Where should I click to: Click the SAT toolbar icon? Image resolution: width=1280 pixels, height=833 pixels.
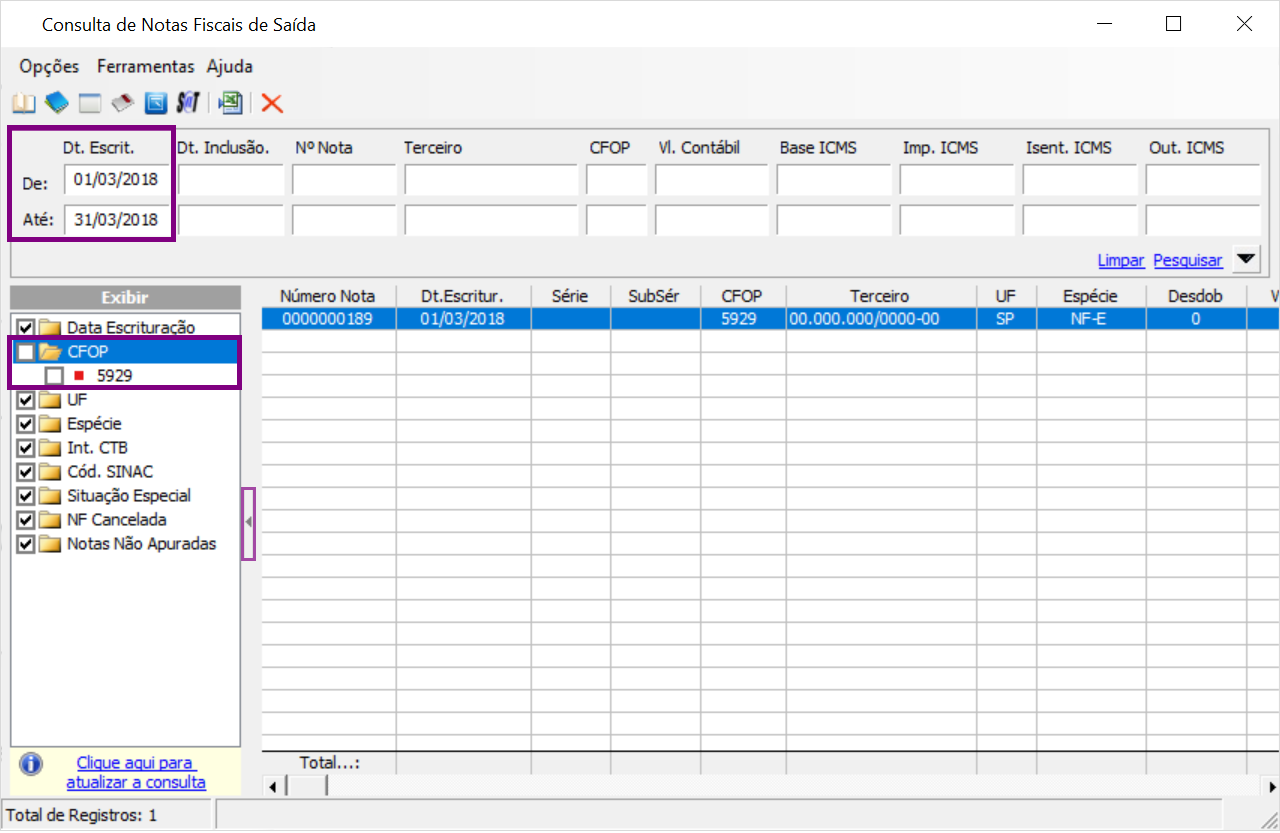point(188,103)
